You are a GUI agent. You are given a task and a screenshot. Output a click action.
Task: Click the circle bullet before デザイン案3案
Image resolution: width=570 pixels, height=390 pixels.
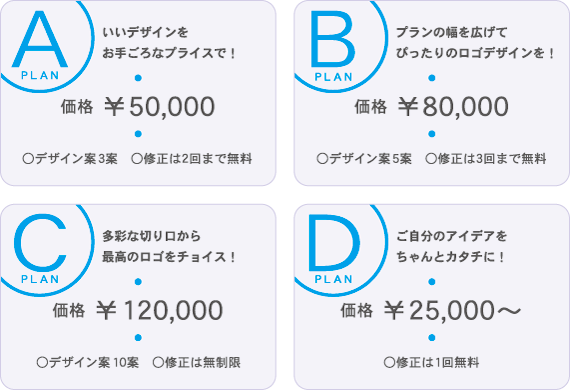pyautogui.click(x=28, y=159)
